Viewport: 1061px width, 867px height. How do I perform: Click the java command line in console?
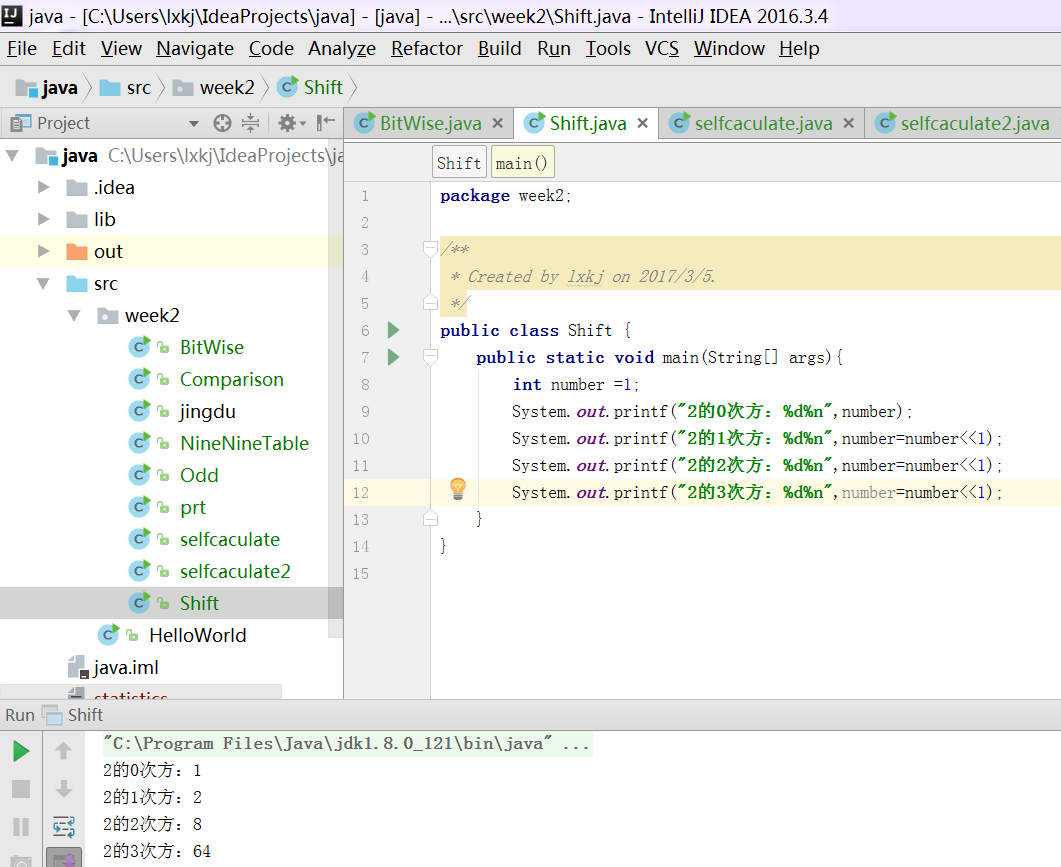point(346,744)
